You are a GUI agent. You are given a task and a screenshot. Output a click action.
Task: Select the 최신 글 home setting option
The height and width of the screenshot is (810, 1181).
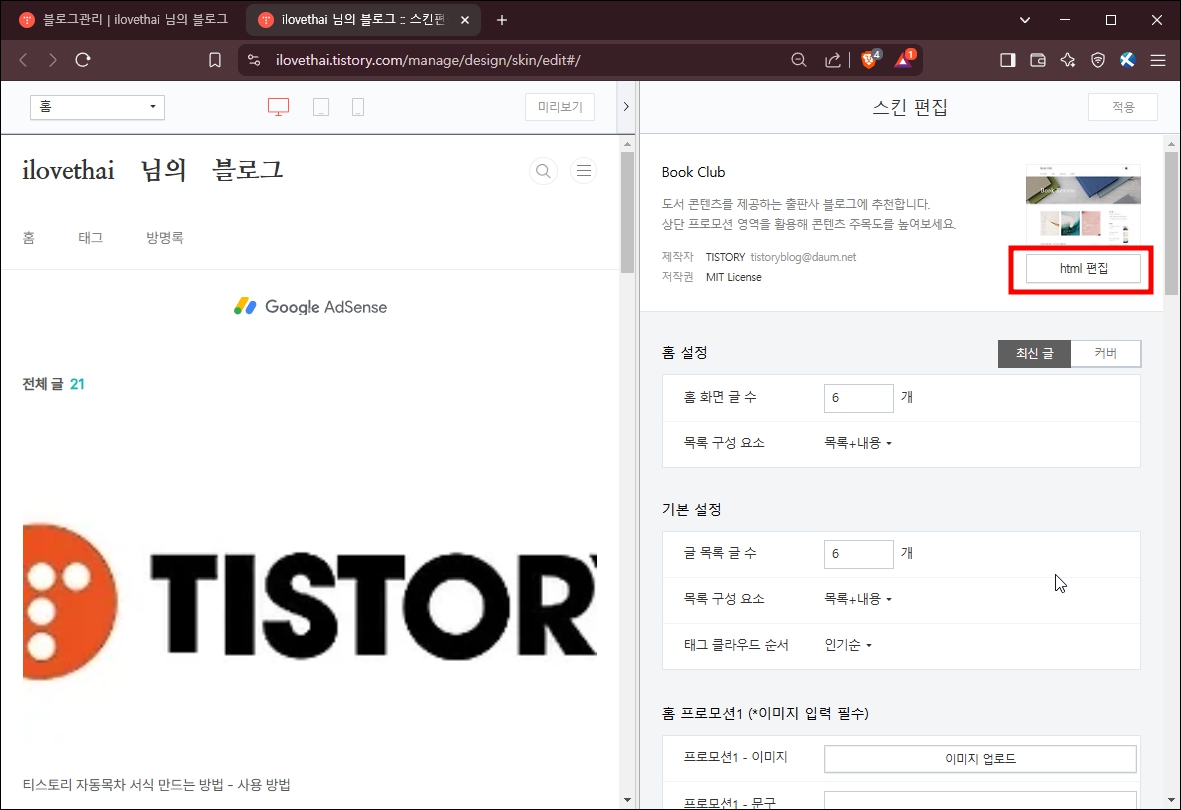pos(1034,353)
